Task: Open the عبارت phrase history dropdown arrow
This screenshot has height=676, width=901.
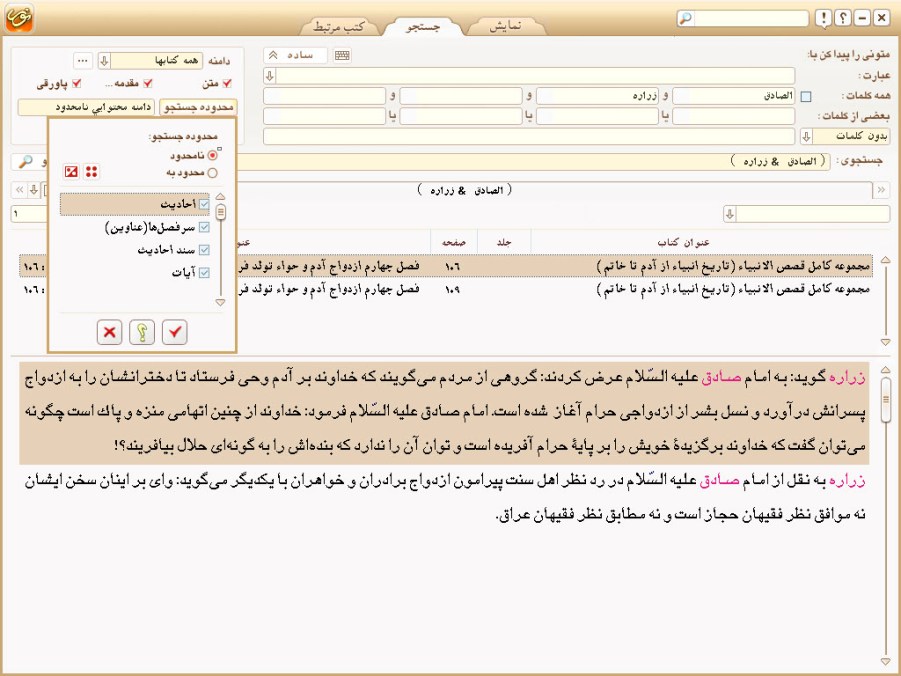Action: pos(269,75)
